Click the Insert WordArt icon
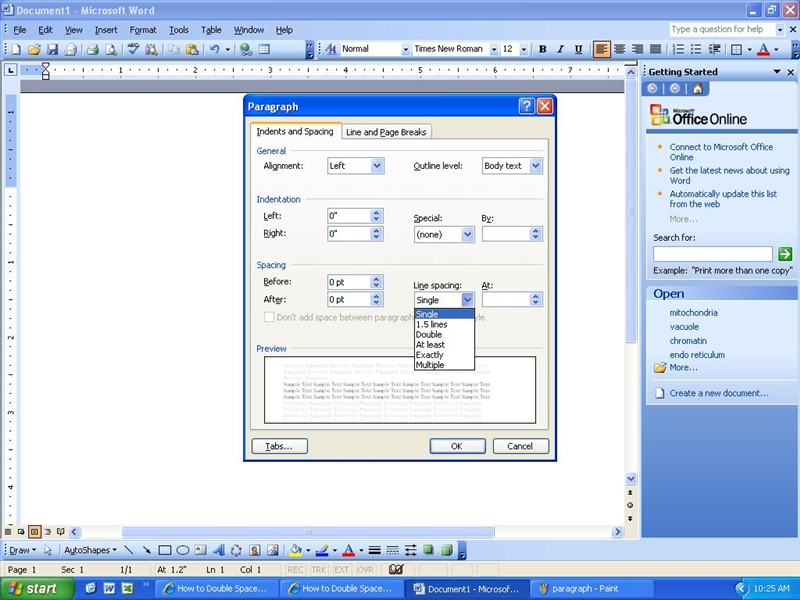 coord(219,550)
